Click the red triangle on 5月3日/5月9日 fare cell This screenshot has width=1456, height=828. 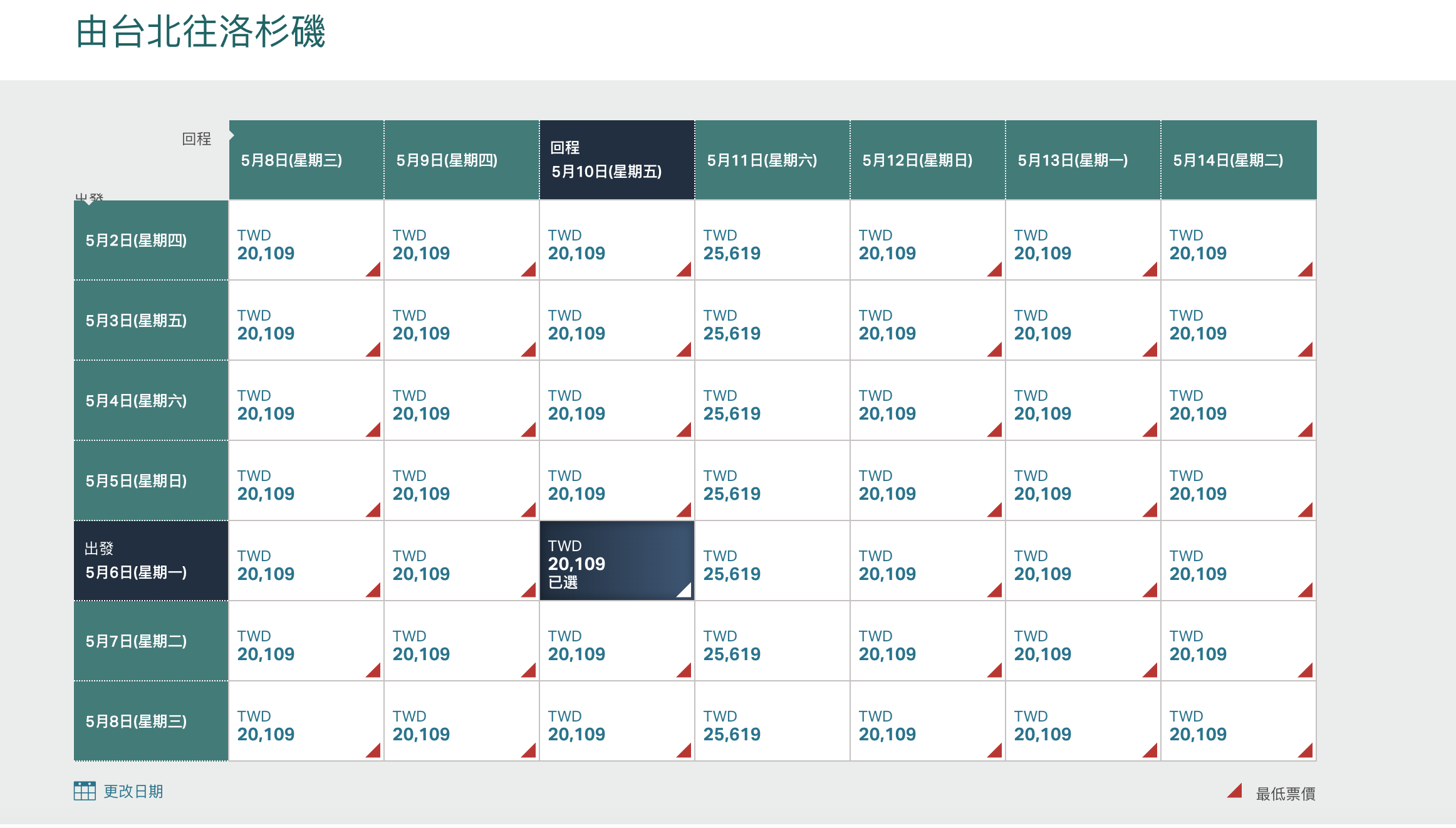coord(528,351)
